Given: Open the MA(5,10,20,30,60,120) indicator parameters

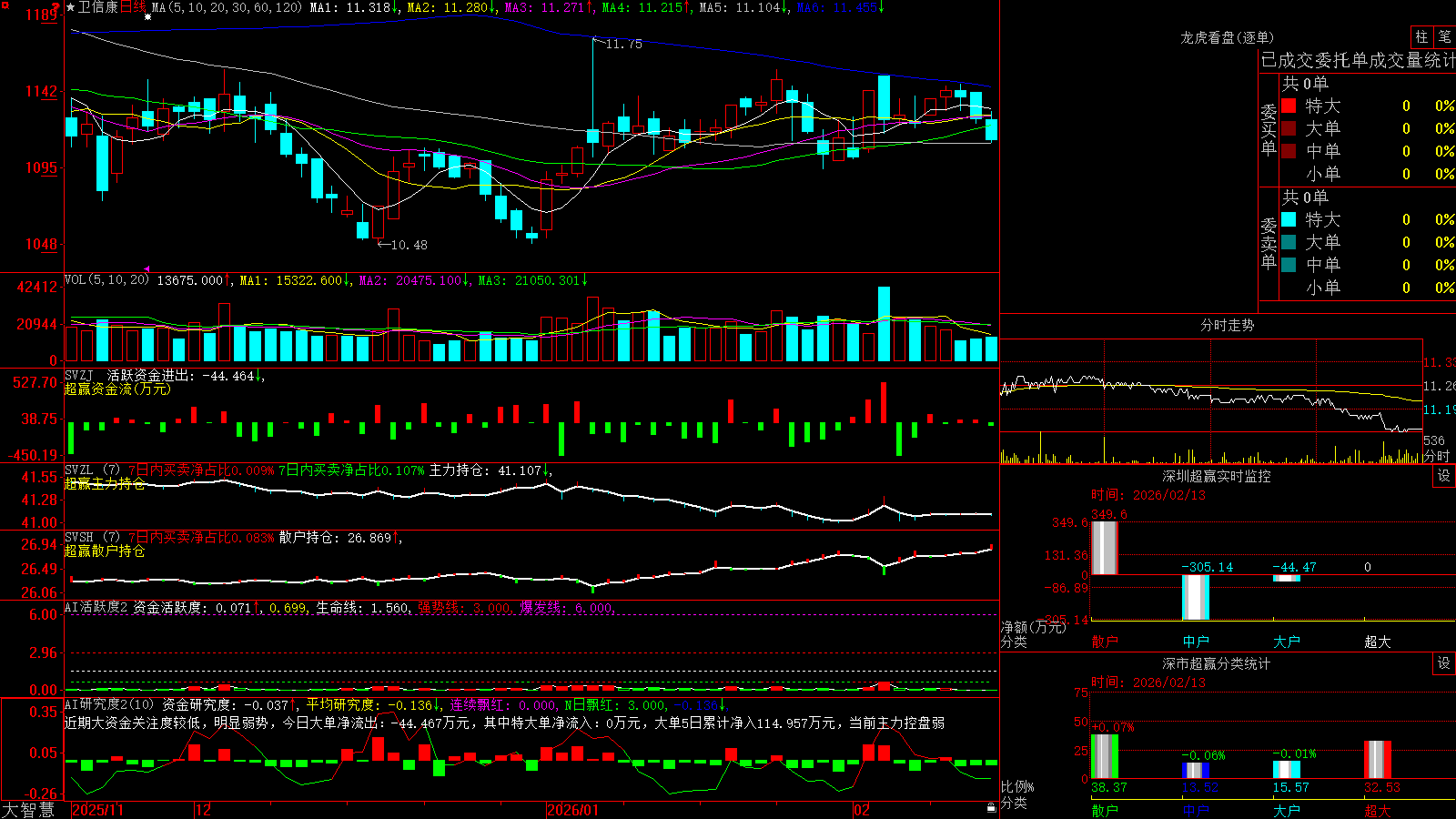Looking at the screenshot, I should point(227,7).
